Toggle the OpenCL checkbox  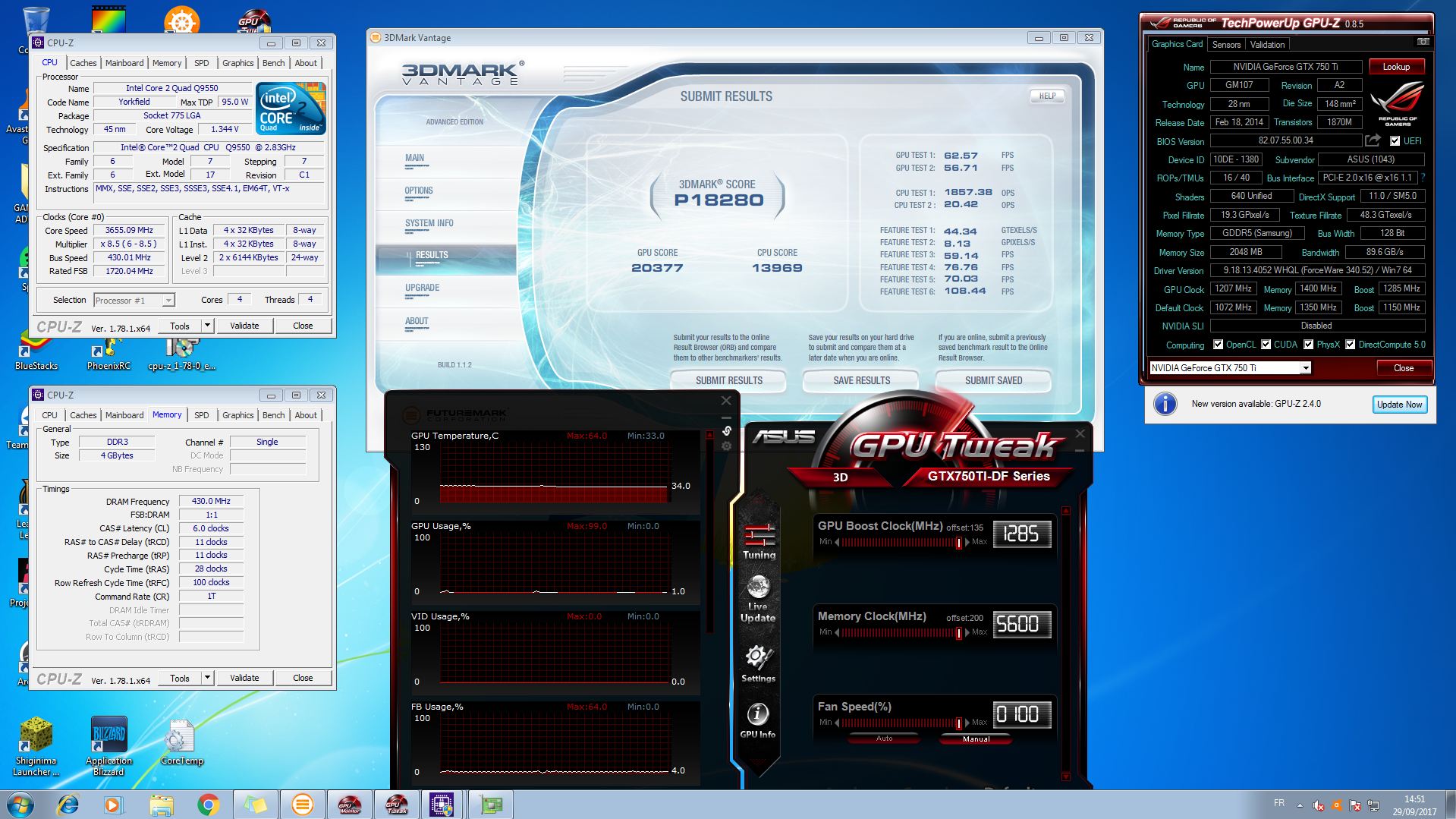tap(1218, 345)
